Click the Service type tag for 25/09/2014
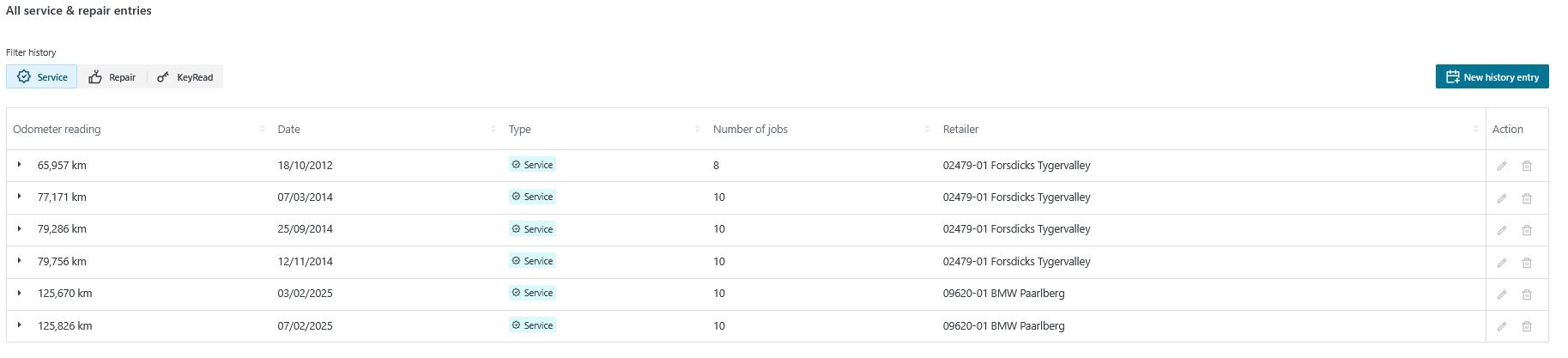Image resolution: width=1568 pixels, height=358 pixels. pos(532,228)
